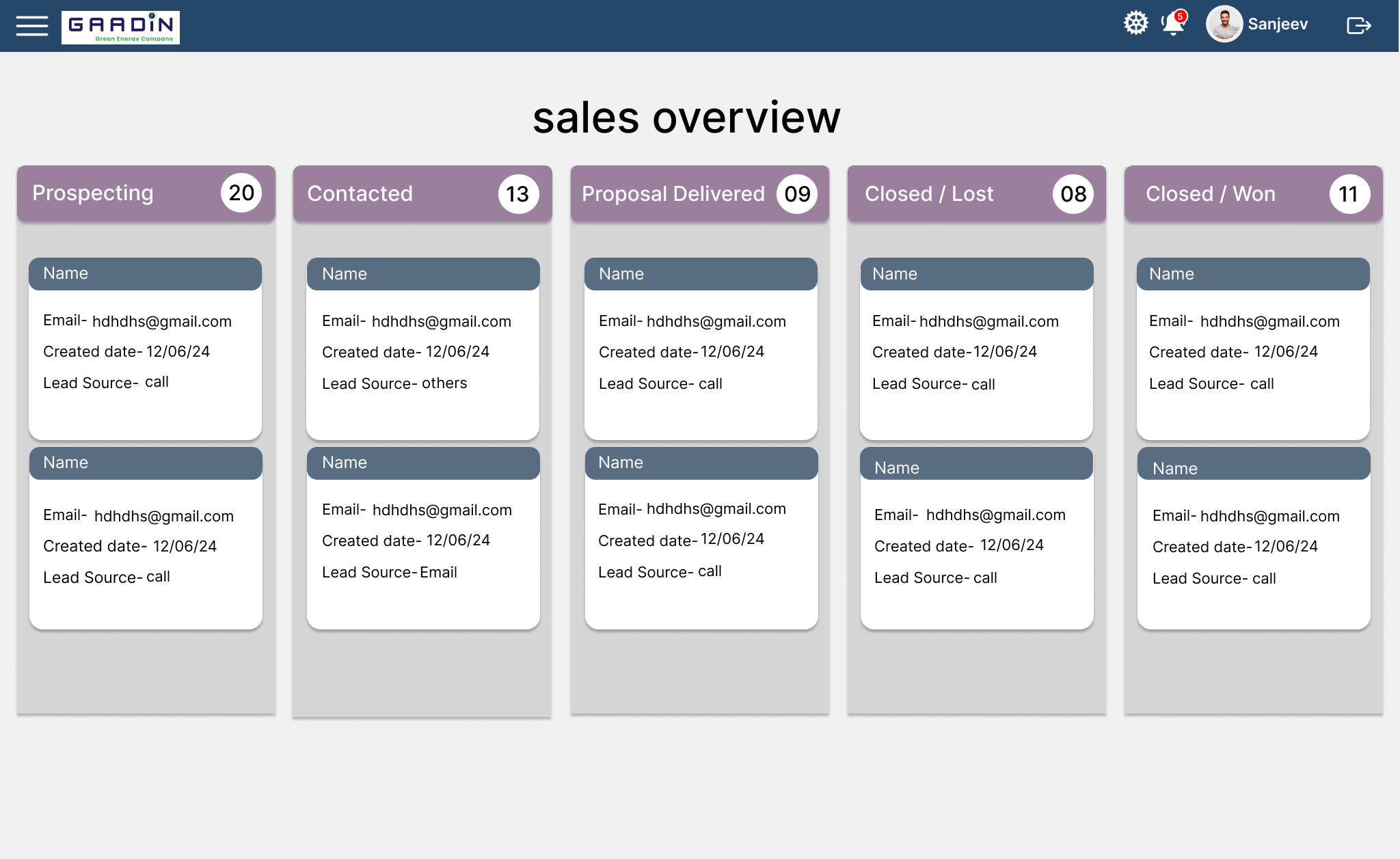Click the Sanjeev username label
This screenshot has width=1400, height=859.
click(1277, 25)
